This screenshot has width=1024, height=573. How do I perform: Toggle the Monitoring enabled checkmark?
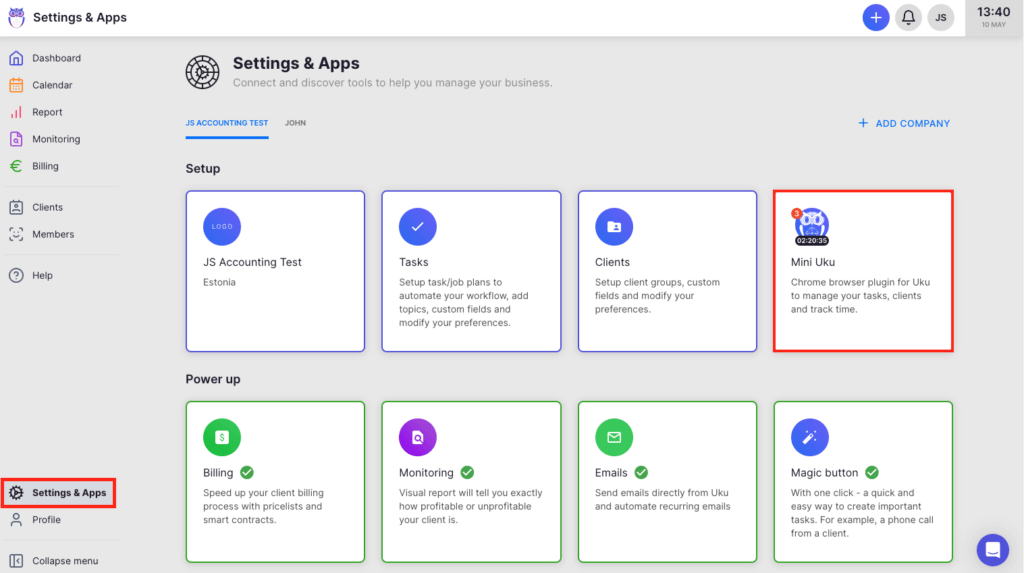(x=466, y=472)
